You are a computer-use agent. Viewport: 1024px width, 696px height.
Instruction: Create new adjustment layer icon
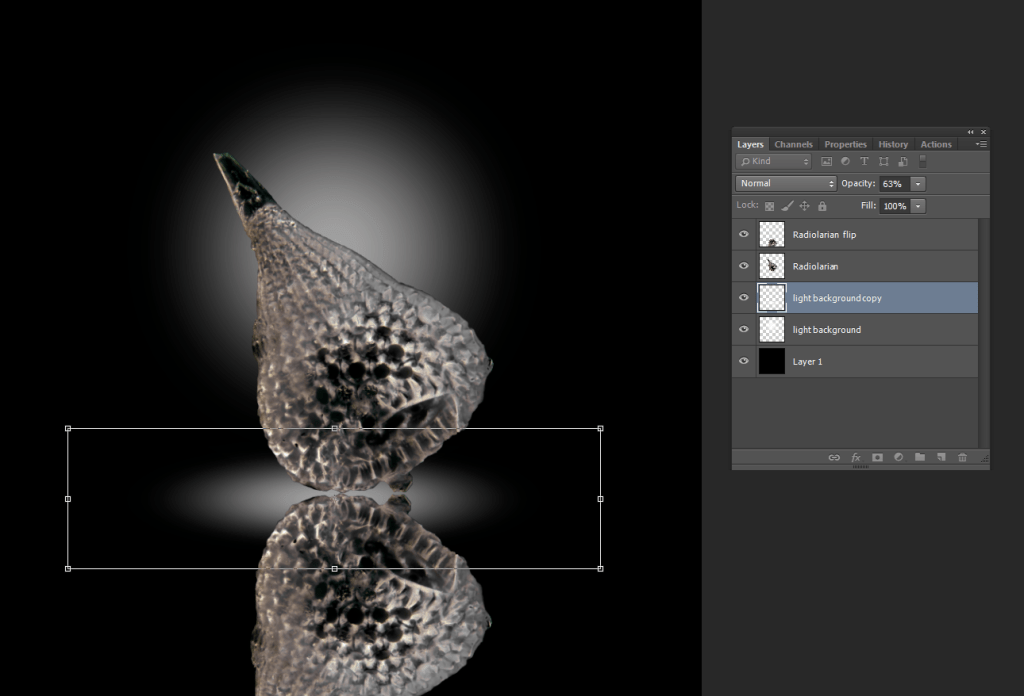point(898,458)
